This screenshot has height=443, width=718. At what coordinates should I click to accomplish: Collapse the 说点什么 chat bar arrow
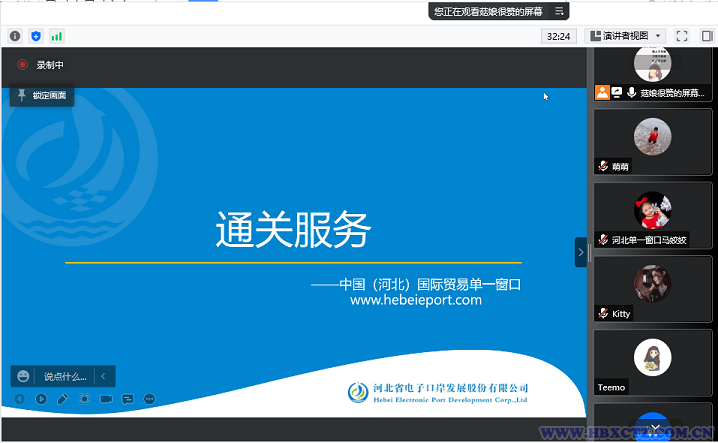(x=103, y=377)
